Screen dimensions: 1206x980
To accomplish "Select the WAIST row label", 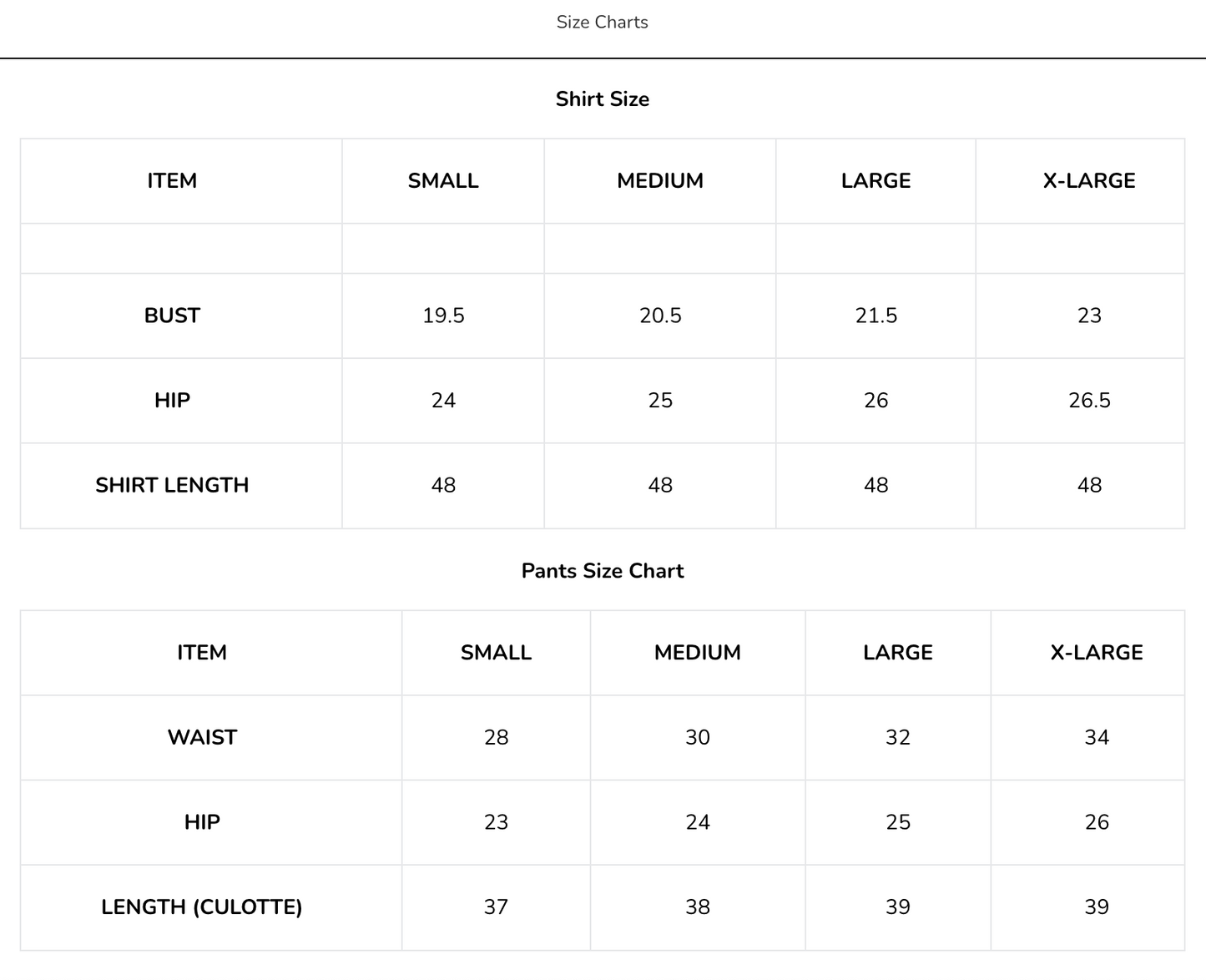I will (202, 737).
